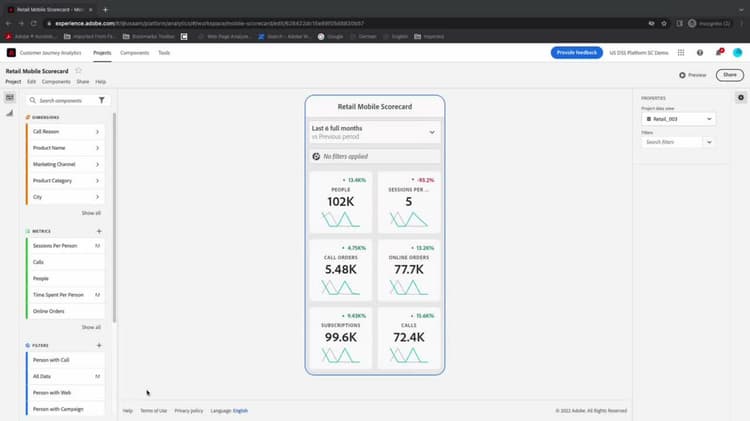Show all metrics
750x421 pixels.
coord(91,327)
